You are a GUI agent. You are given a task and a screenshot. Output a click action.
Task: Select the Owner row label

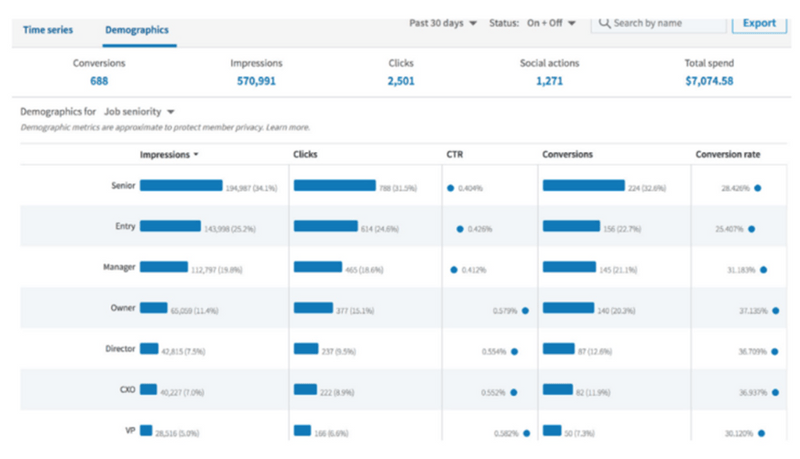[123, 308]
